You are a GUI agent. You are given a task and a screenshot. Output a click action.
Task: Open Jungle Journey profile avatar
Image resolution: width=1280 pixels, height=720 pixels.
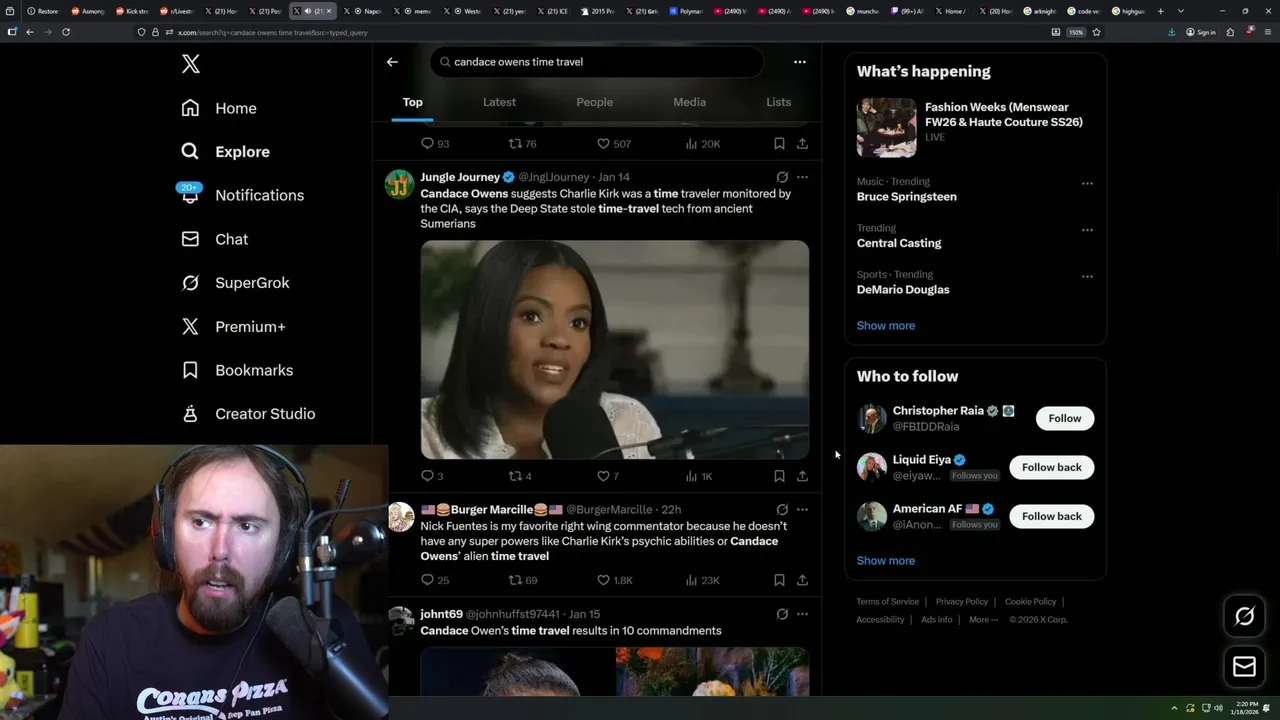click(x=399, y=184)
